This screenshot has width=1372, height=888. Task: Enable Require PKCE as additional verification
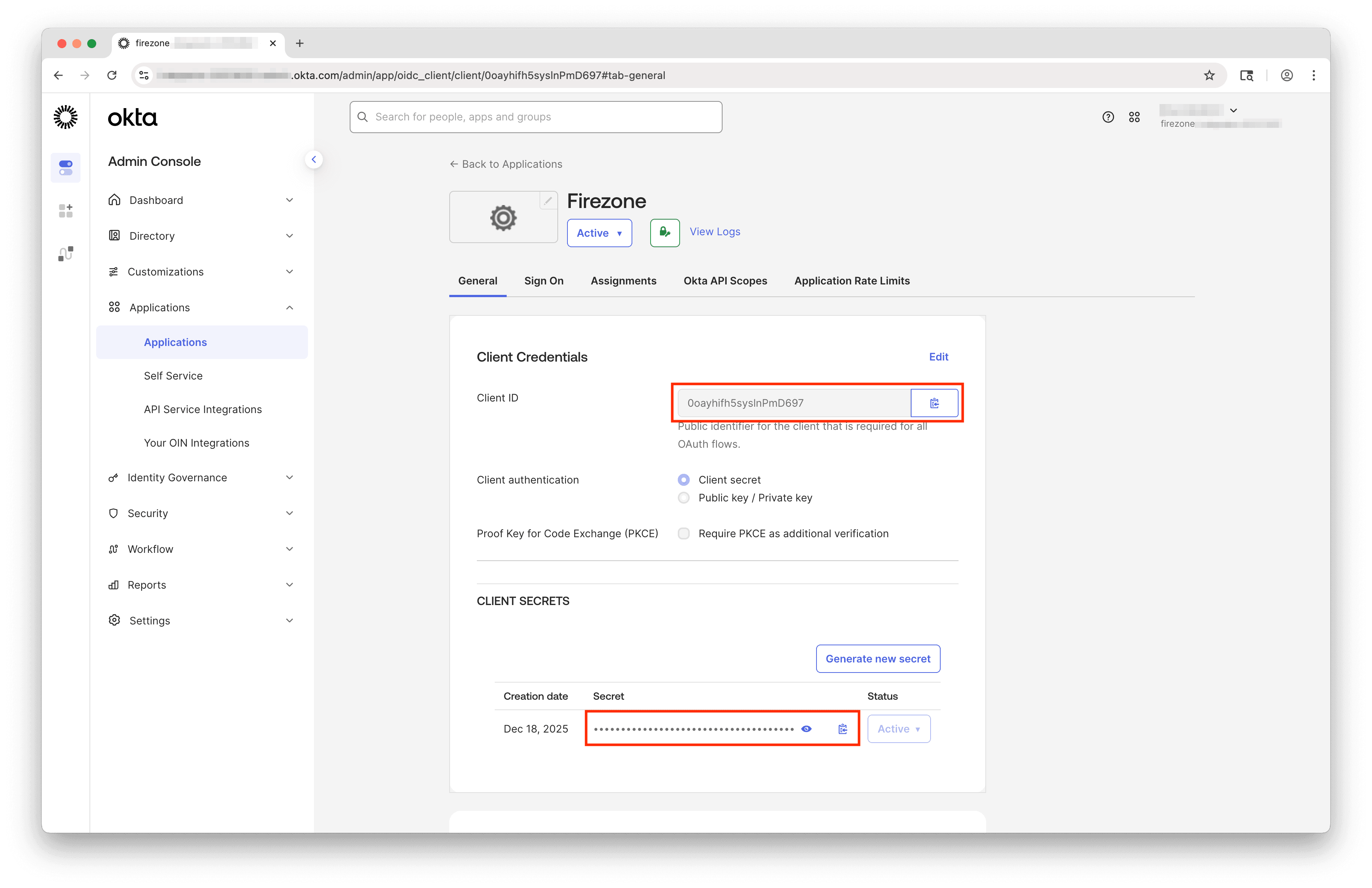[x=684, y=533]
